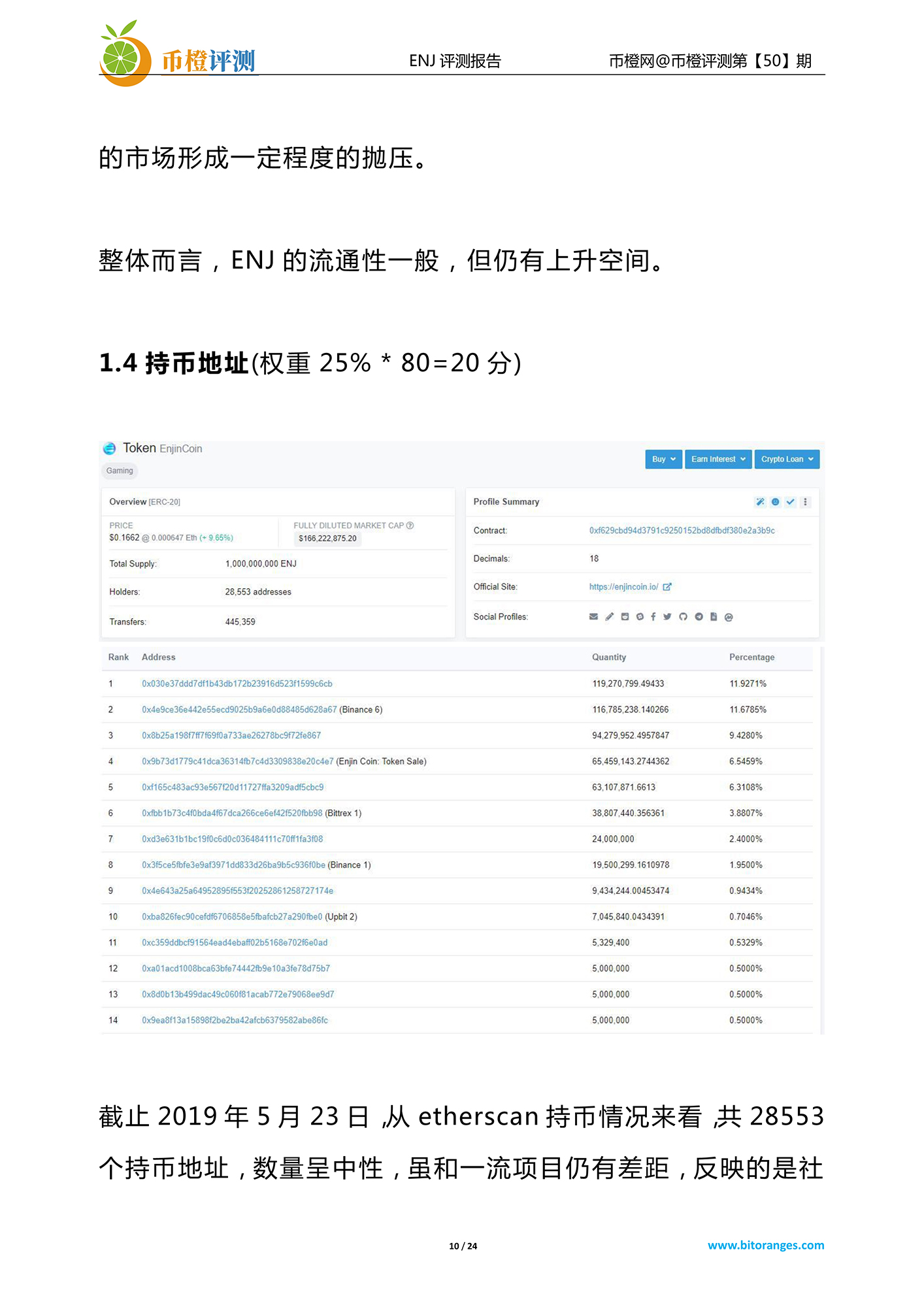Click the holders table vertical scrollbar
The image size is (924, 1307).
(821, 840)
